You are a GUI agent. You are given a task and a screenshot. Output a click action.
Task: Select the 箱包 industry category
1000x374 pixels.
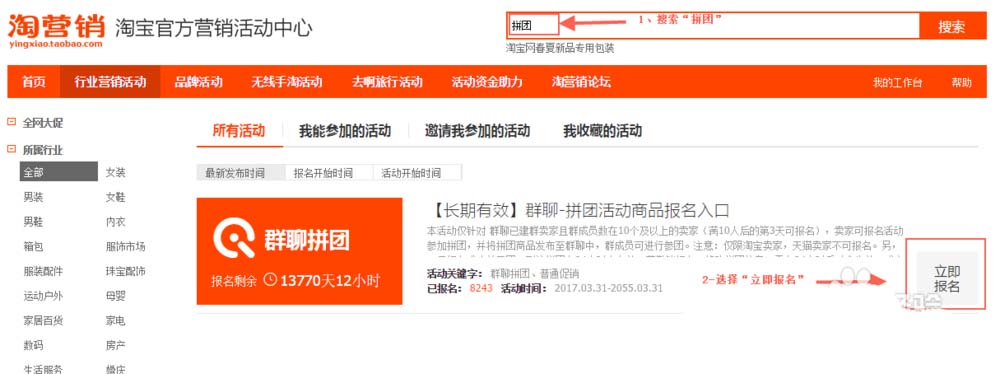click(33, 246)
